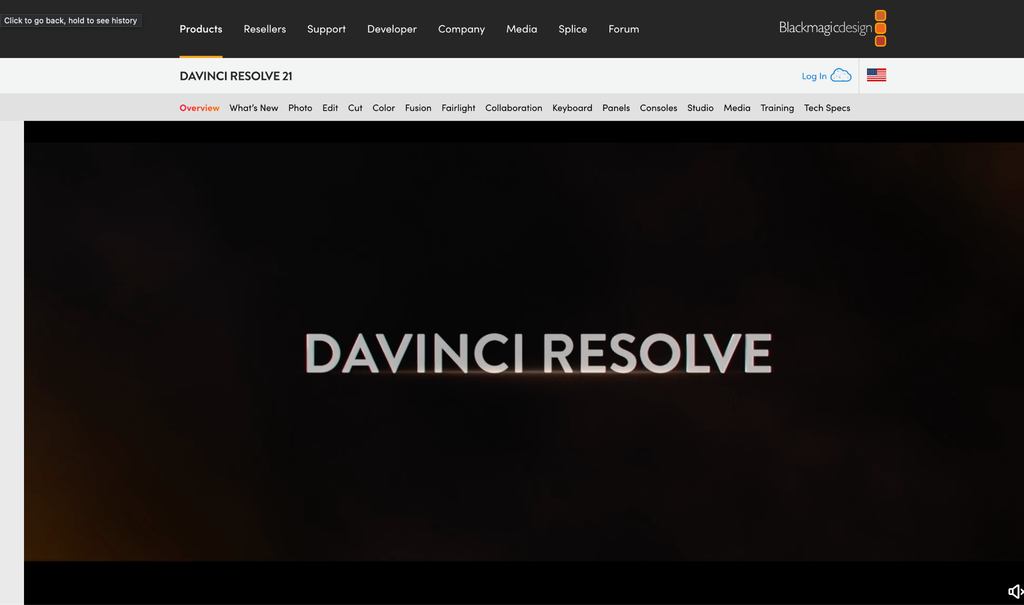Open the Cut tab
The width and height of the screenshot is (1024, 605).
[355, 108]
